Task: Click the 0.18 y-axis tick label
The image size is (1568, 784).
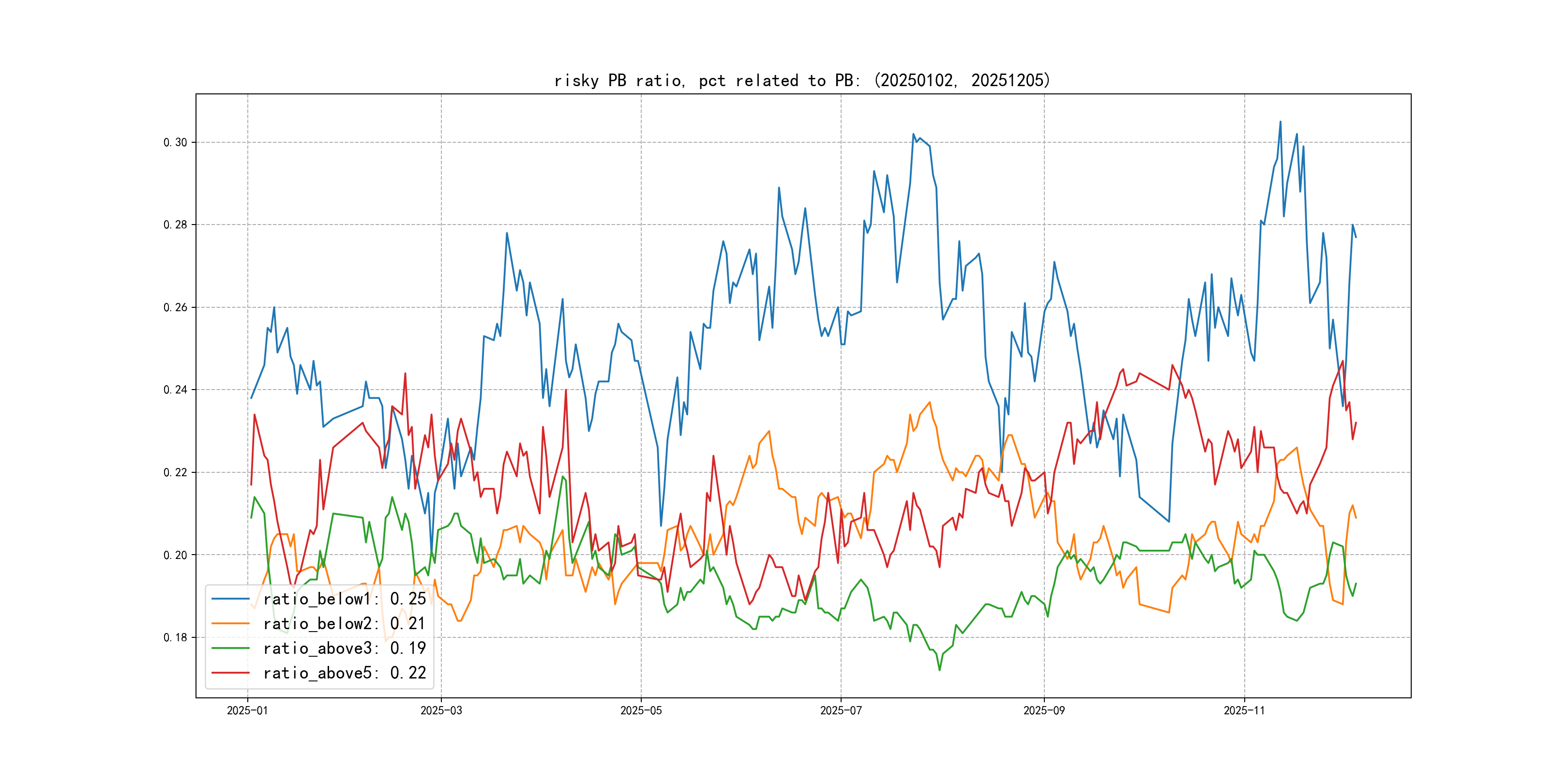Action: (175, 638)
